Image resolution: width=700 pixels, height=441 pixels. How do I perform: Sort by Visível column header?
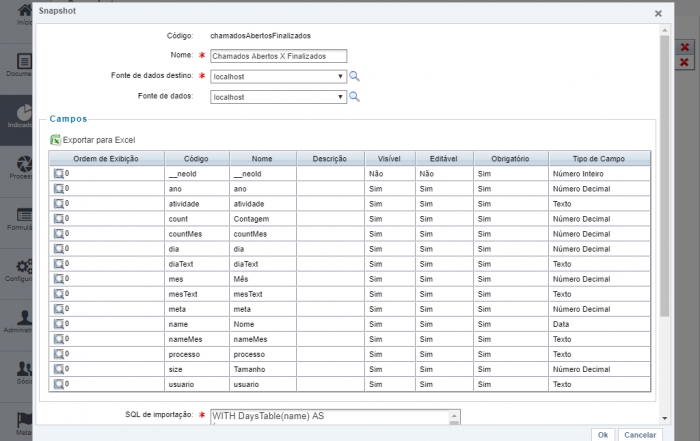(x=389, y=158)
